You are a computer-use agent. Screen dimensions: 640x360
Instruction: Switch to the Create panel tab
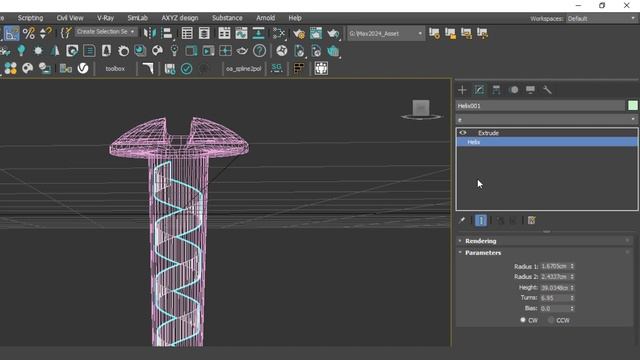462,90
